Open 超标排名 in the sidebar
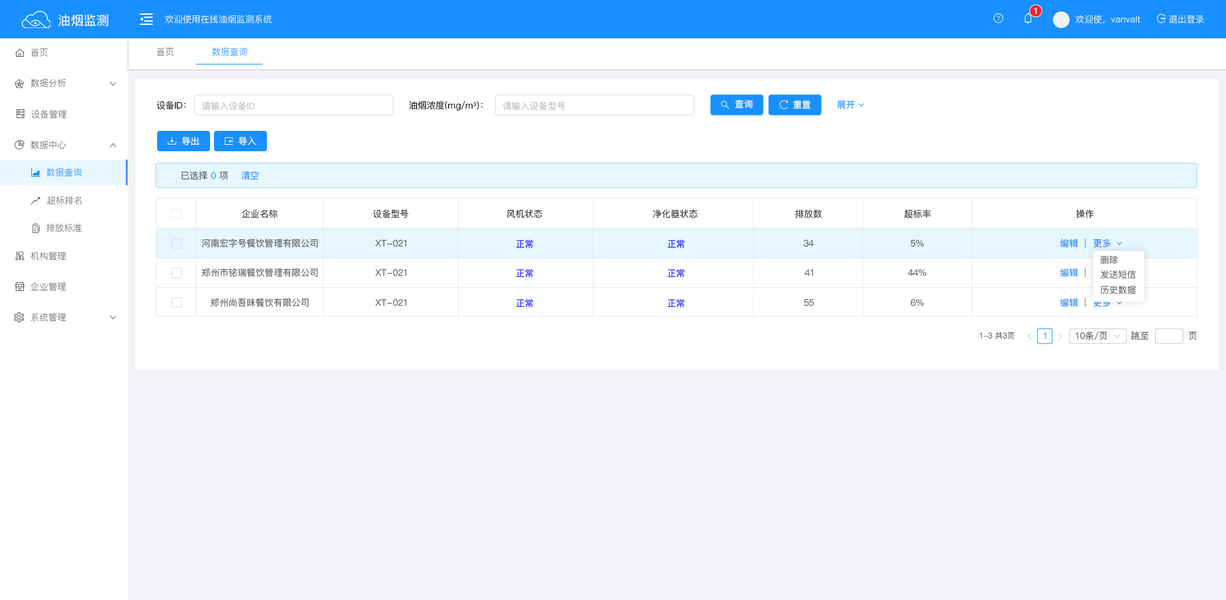The height and width of the screenshot is (600, 1226). click(64, 200)
